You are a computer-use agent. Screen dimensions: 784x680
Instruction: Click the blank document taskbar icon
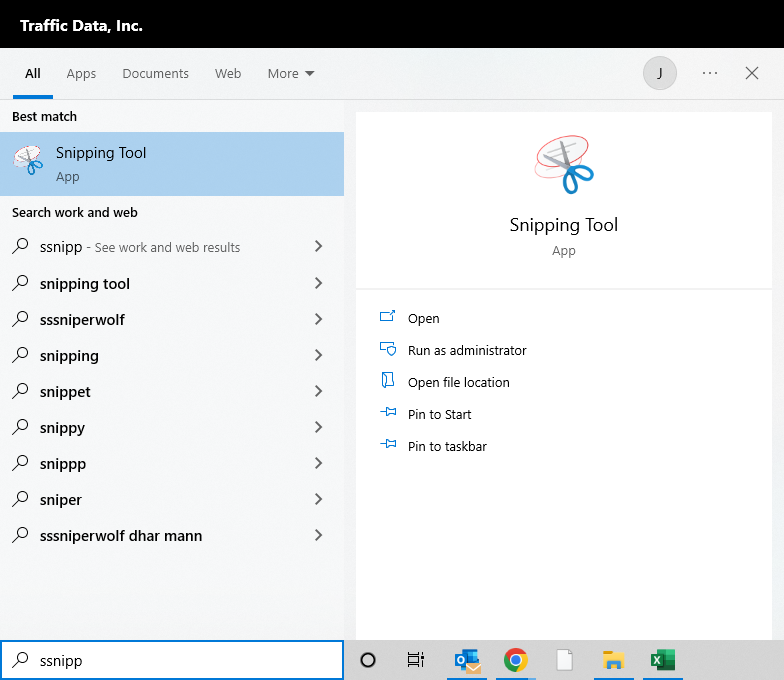point(565,660)
